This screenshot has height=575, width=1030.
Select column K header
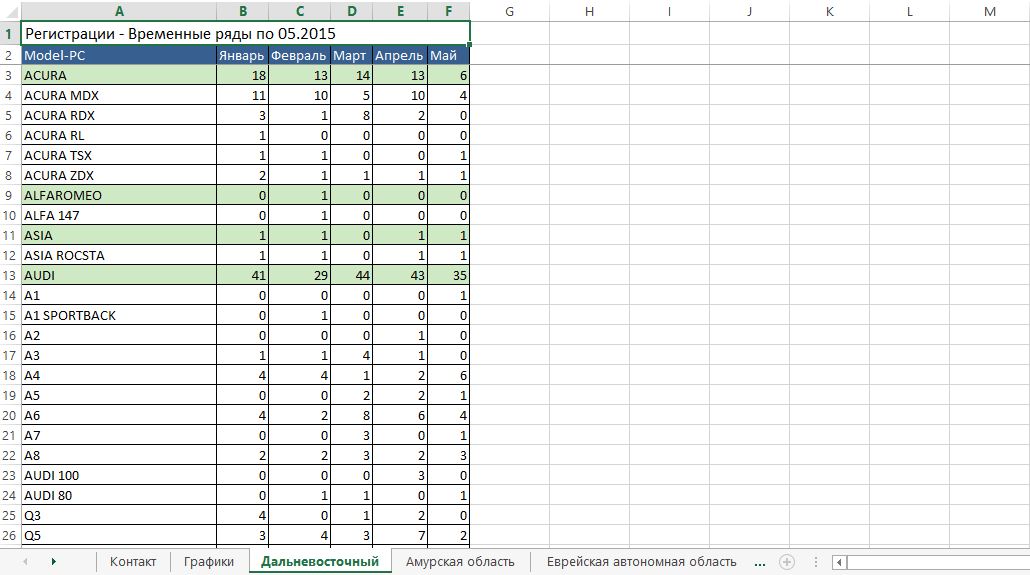point(830,11)
